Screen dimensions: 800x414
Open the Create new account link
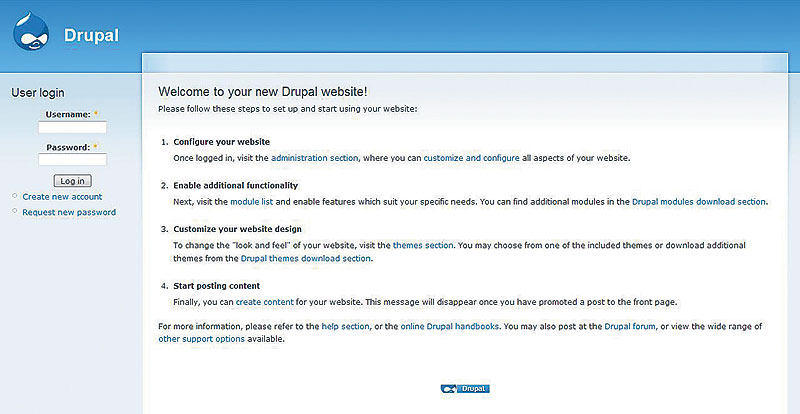pyautogui.click(x=62, y=197)
